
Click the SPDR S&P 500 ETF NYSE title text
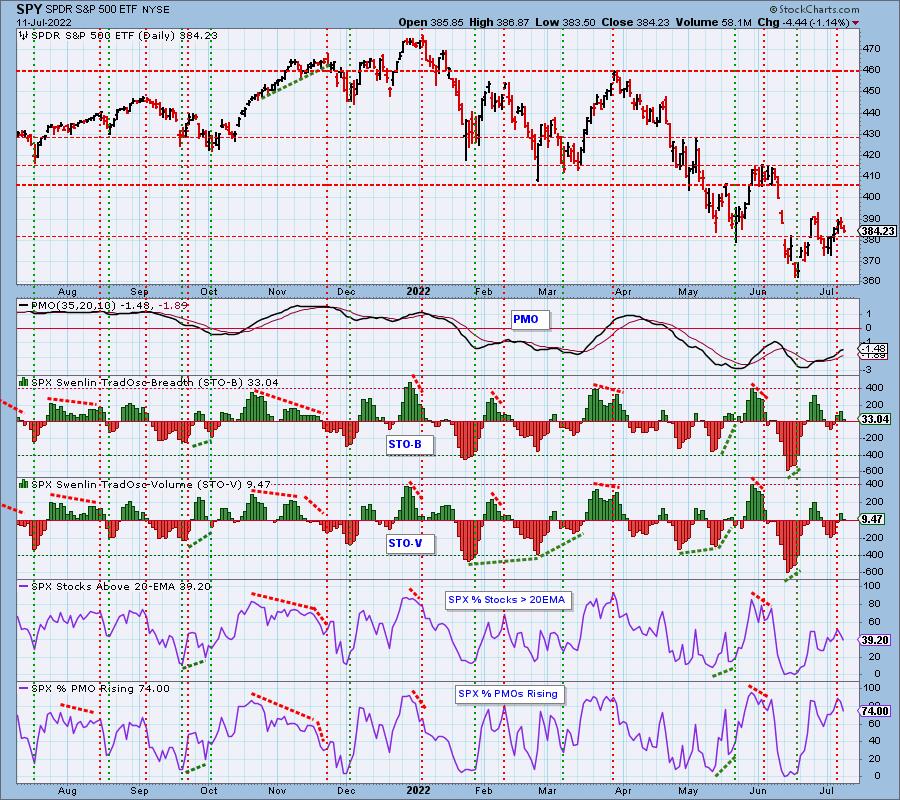click(106, 10)
